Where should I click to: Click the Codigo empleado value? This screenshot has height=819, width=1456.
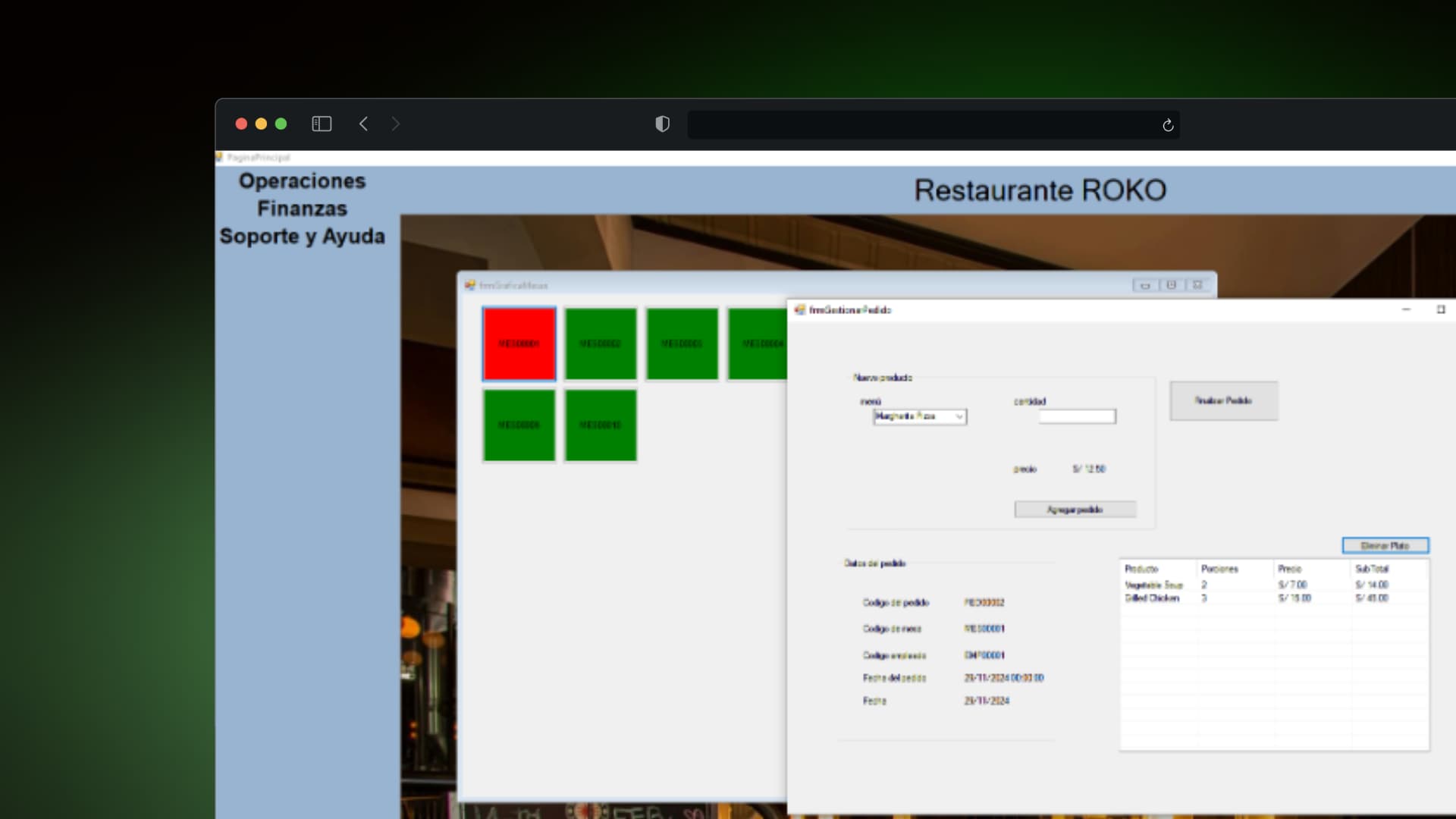pos(984,655)
